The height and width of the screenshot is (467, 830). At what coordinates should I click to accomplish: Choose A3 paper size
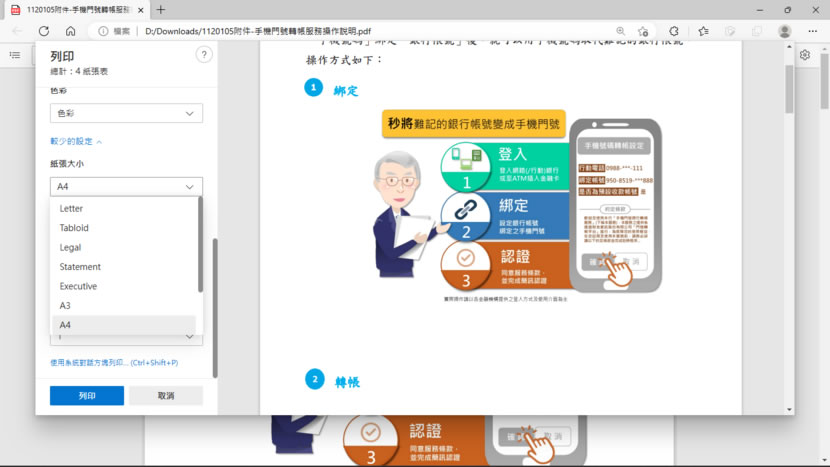pyautogui.click(x=65, y=306)
